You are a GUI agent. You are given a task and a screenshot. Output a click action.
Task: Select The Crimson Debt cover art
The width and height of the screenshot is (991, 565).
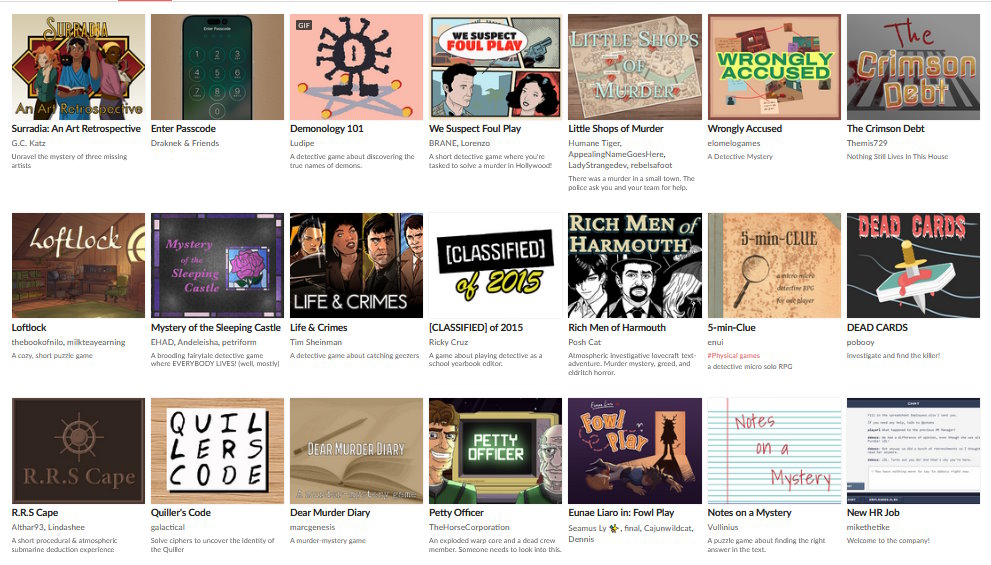pos(913,67)
